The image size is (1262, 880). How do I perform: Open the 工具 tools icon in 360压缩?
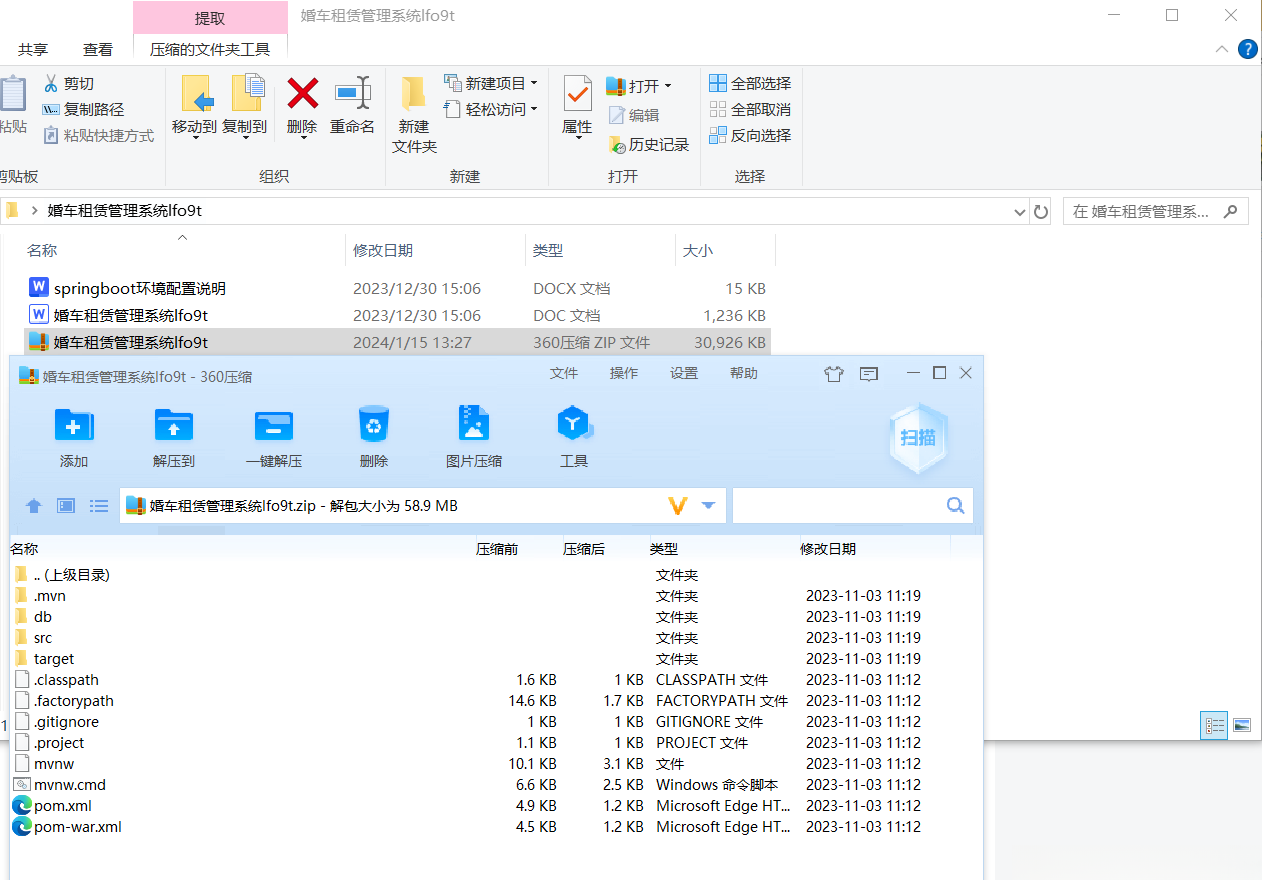(574, 423)
